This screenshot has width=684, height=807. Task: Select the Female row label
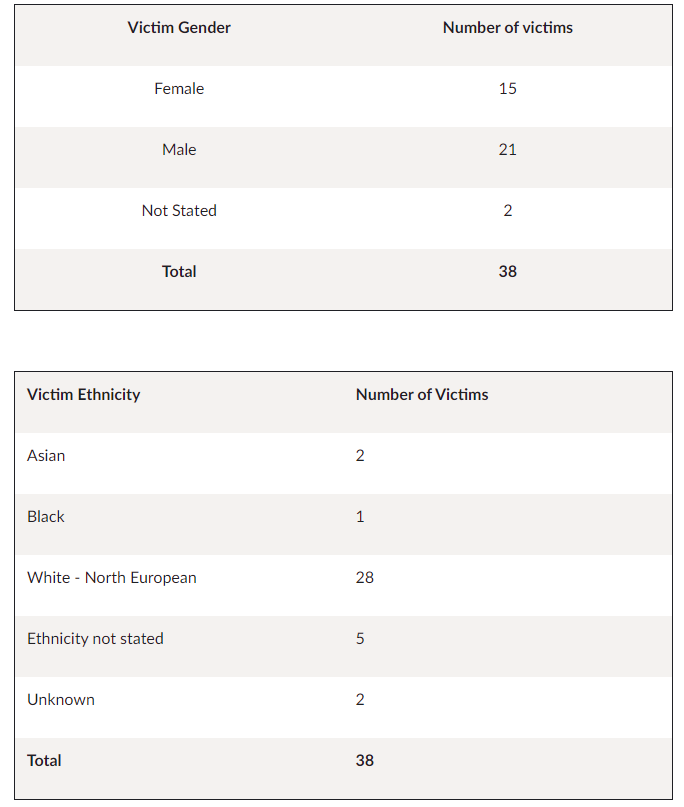click(179, 89)
